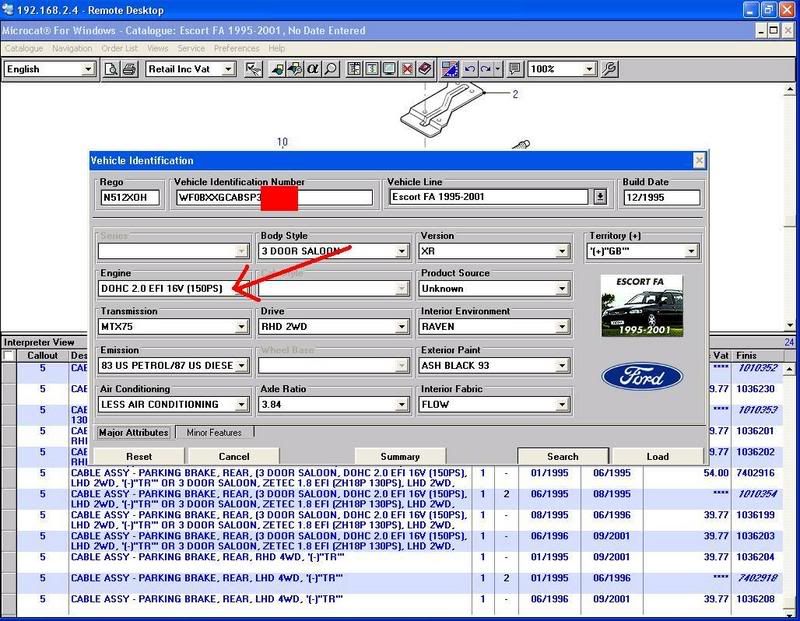Open the Retail Inc Vat price dropdown
The width and height of the screenshot is (800, 621).
pyautogui.click(x=229, y=69)
